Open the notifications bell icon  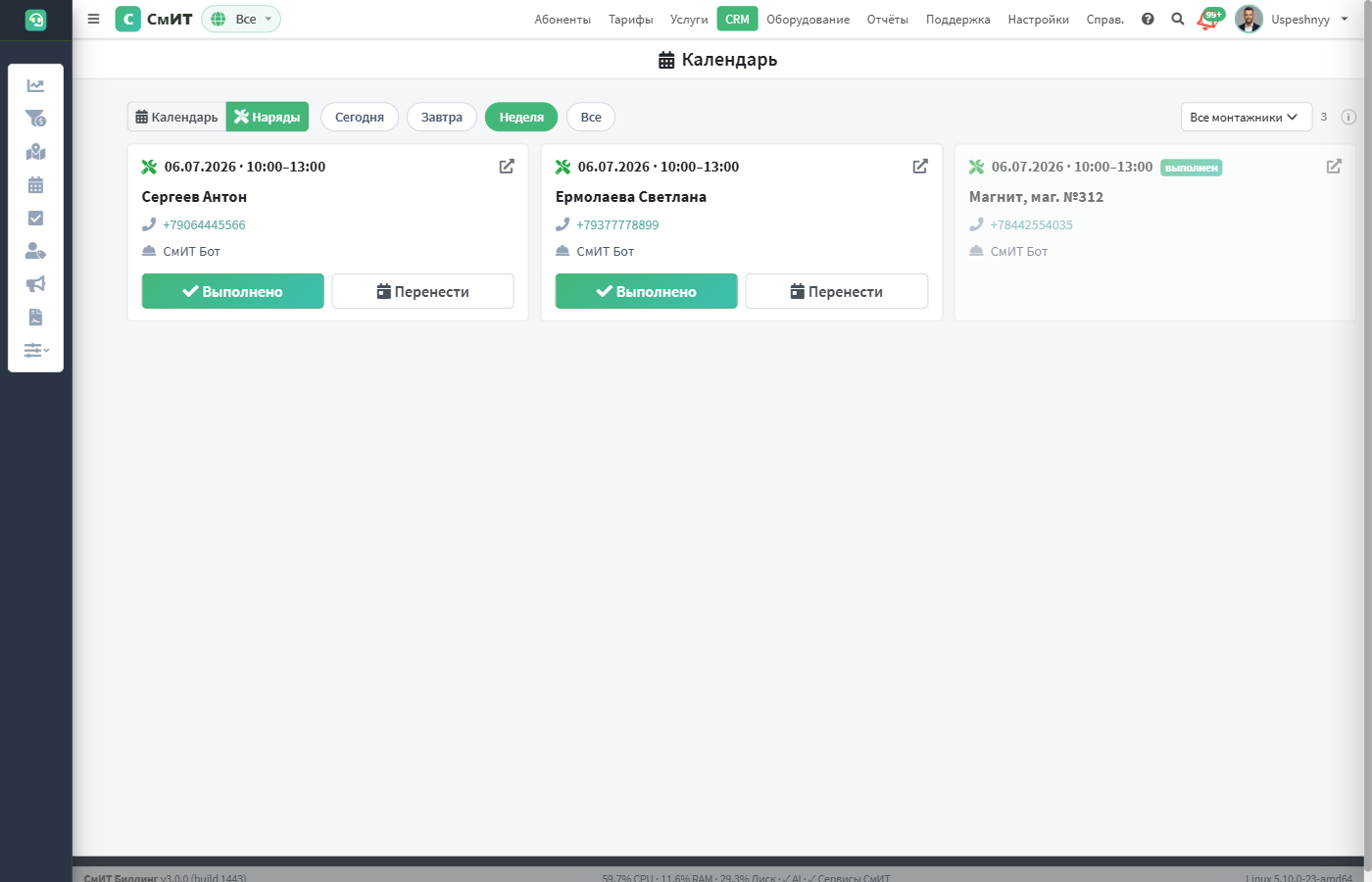coord(1208,19)
